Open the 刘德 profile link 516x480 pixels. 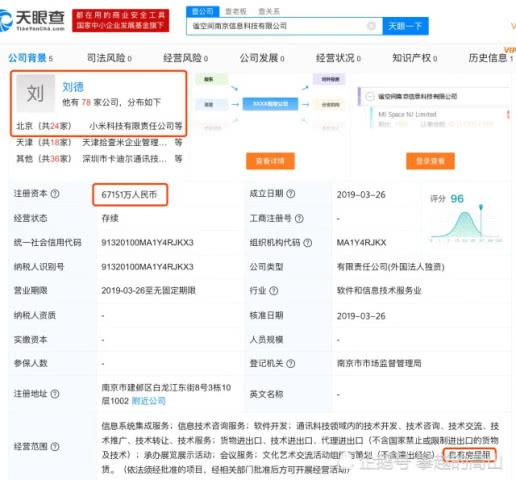click(x=73, y=87)
